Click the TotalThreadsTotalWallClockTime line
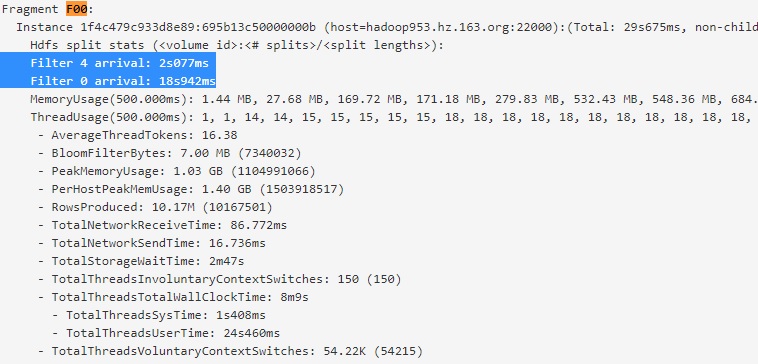 173,297
